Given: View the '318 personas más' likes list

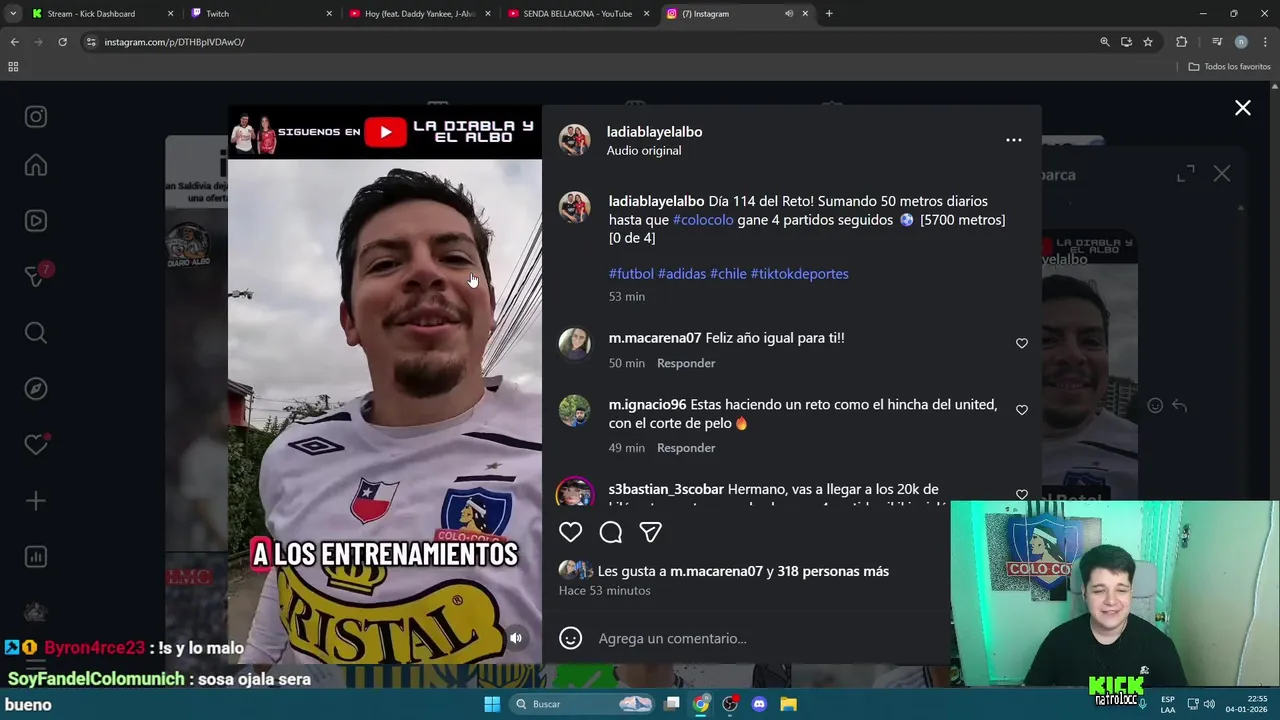Looking at the screenshot, I should point(833,571).
